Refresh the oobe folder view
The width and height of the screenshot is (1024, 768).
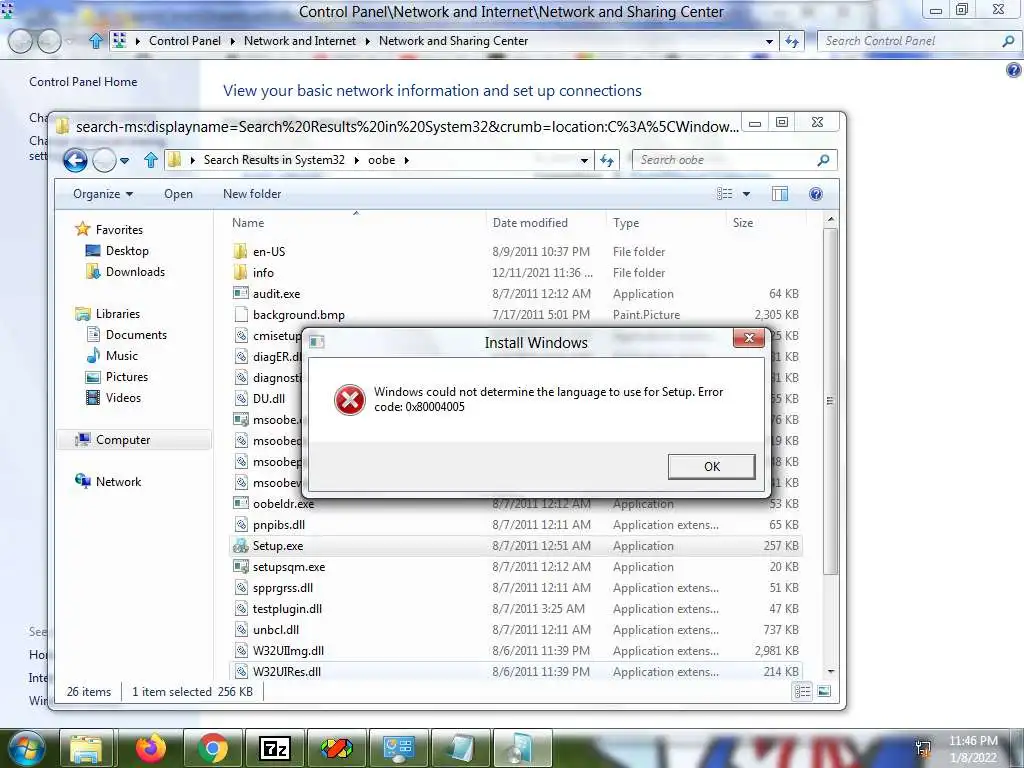pos(607,160)
